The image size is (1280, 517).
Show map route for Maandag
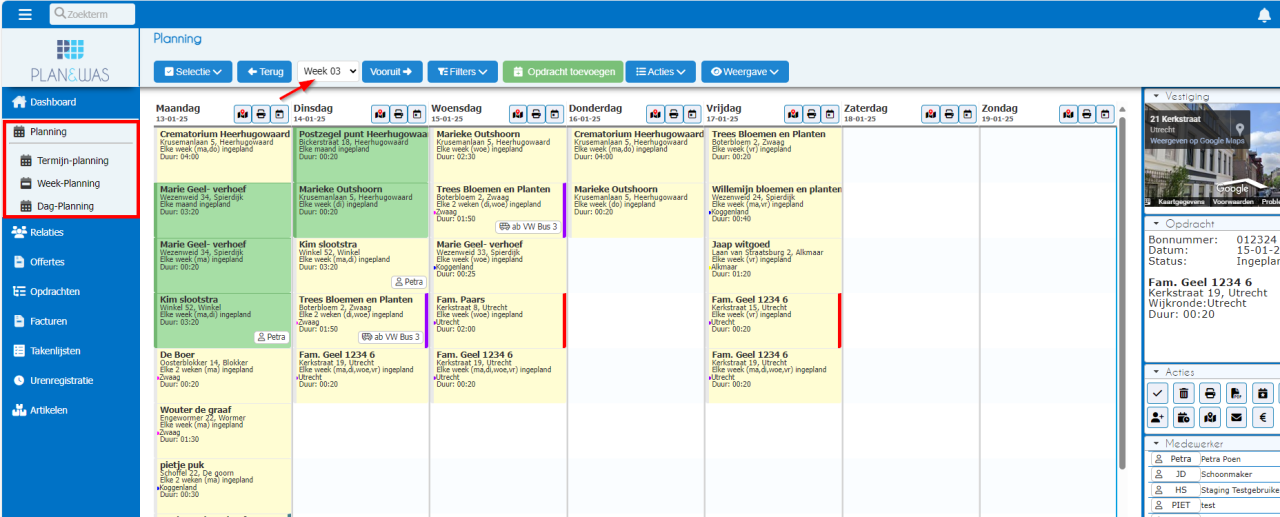coord(243,114)
